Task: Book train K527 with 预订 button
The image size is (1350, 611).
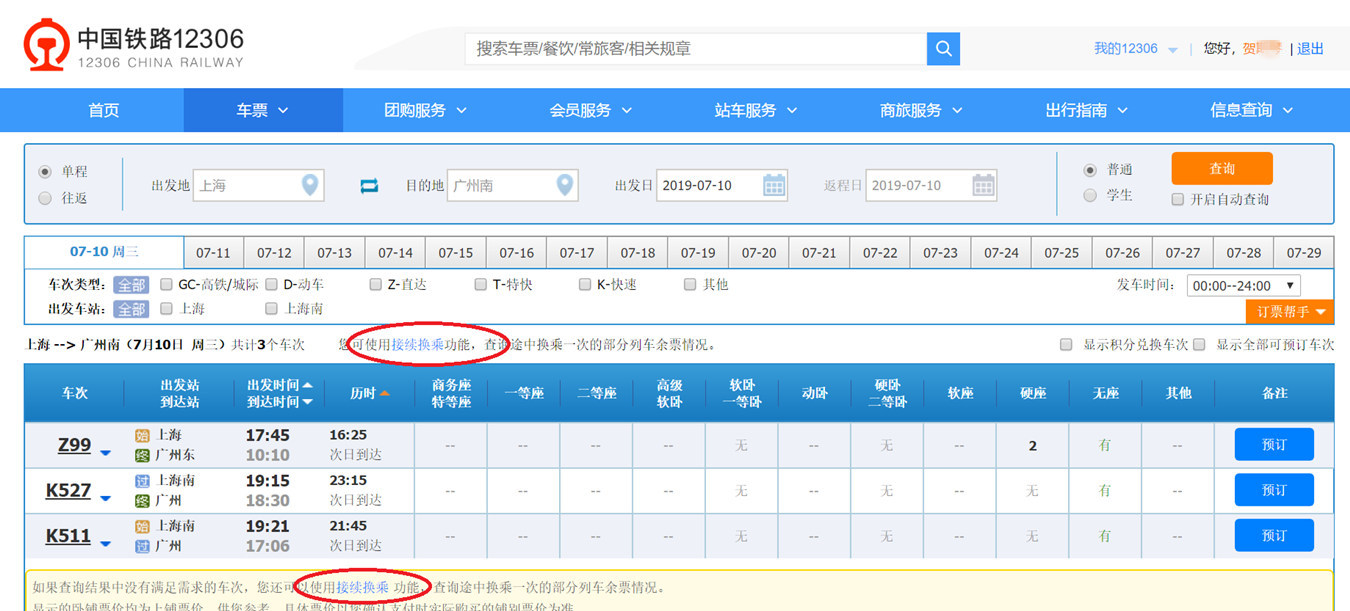Action: (1273, 490)
